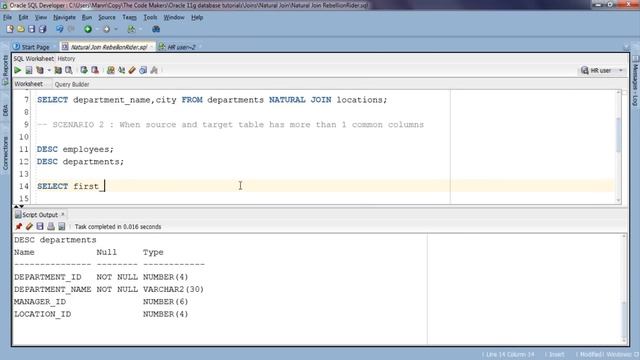Open the Team menu
This screenshot has width=640, height=360.
click(129, 18)
